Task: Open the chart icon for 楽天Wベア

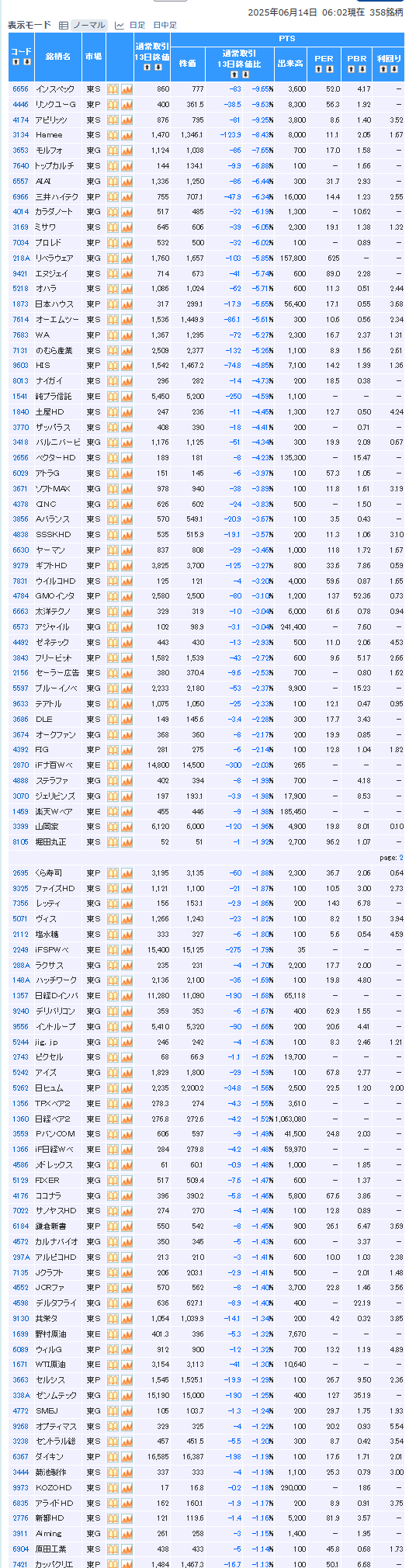Action: coord(127,812)
